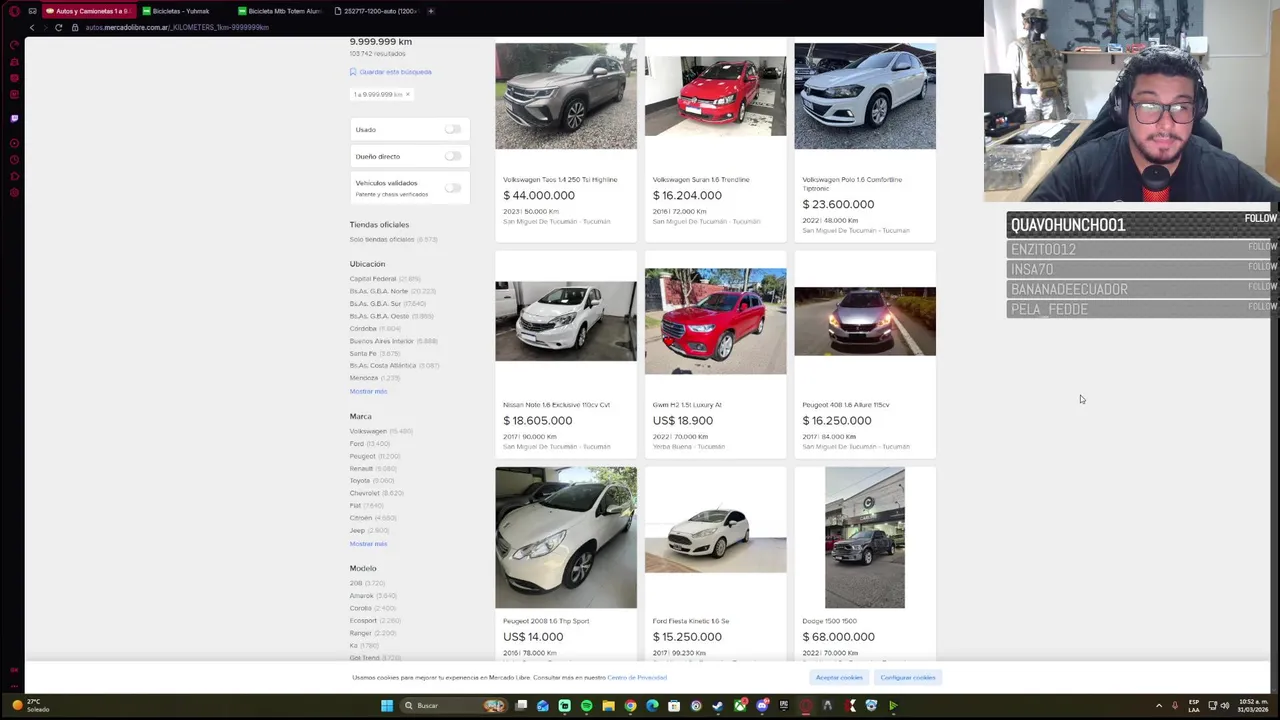Filter location by Mendoza
Image resolution: width=1280 pixels, height=720 pixels.
[364, 378]
